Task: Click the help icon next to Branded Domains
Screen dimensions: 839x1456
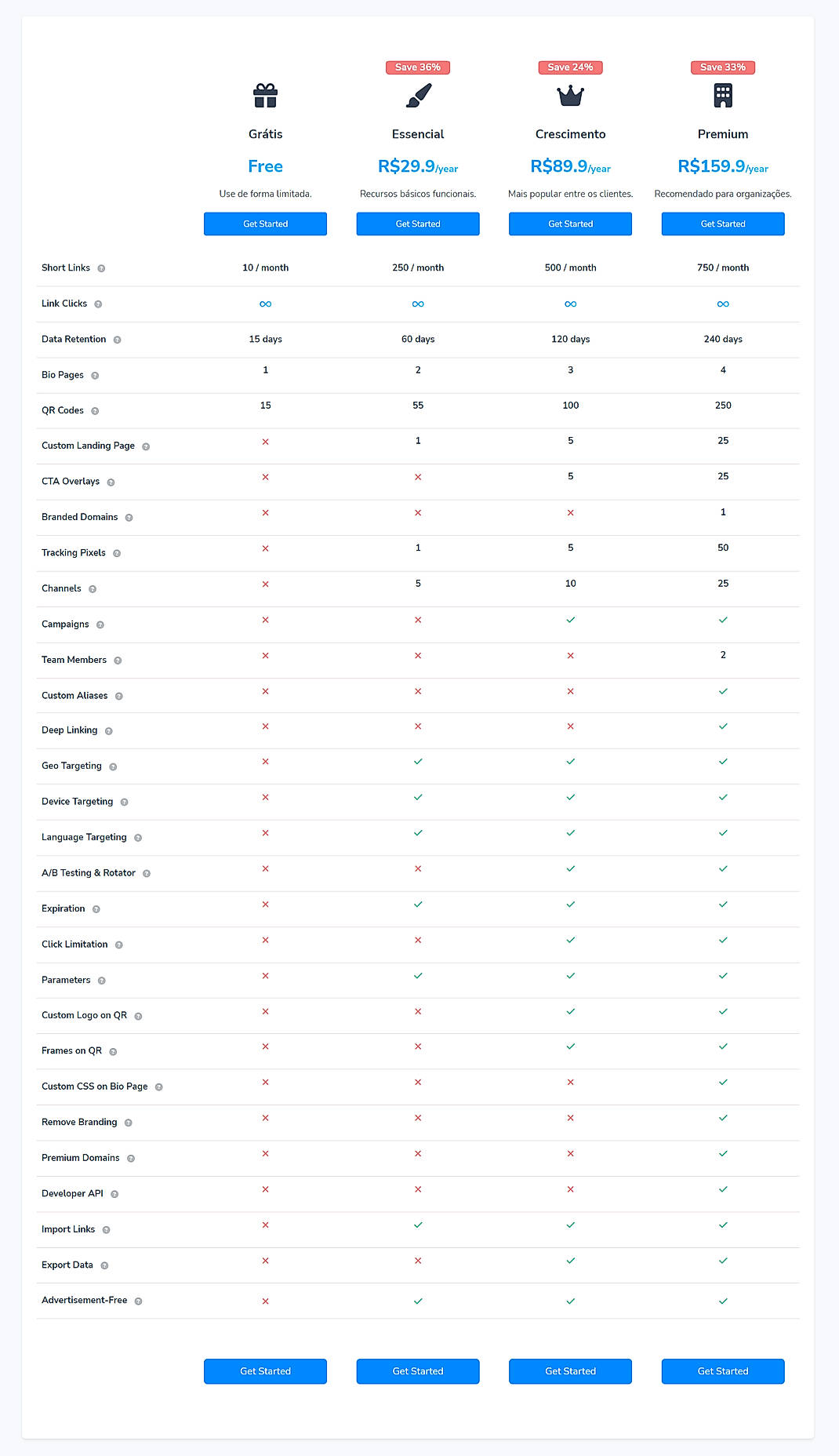Action: click(129, 517)
